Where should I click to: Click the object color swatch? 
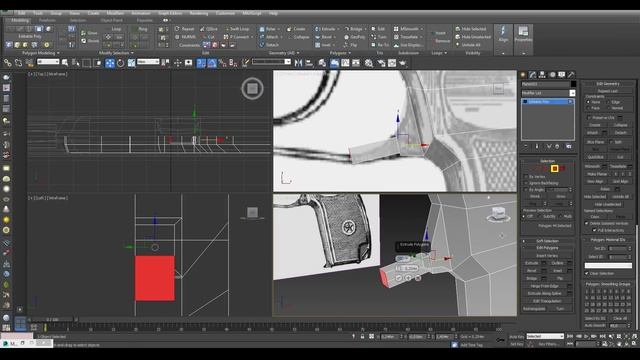573,84
